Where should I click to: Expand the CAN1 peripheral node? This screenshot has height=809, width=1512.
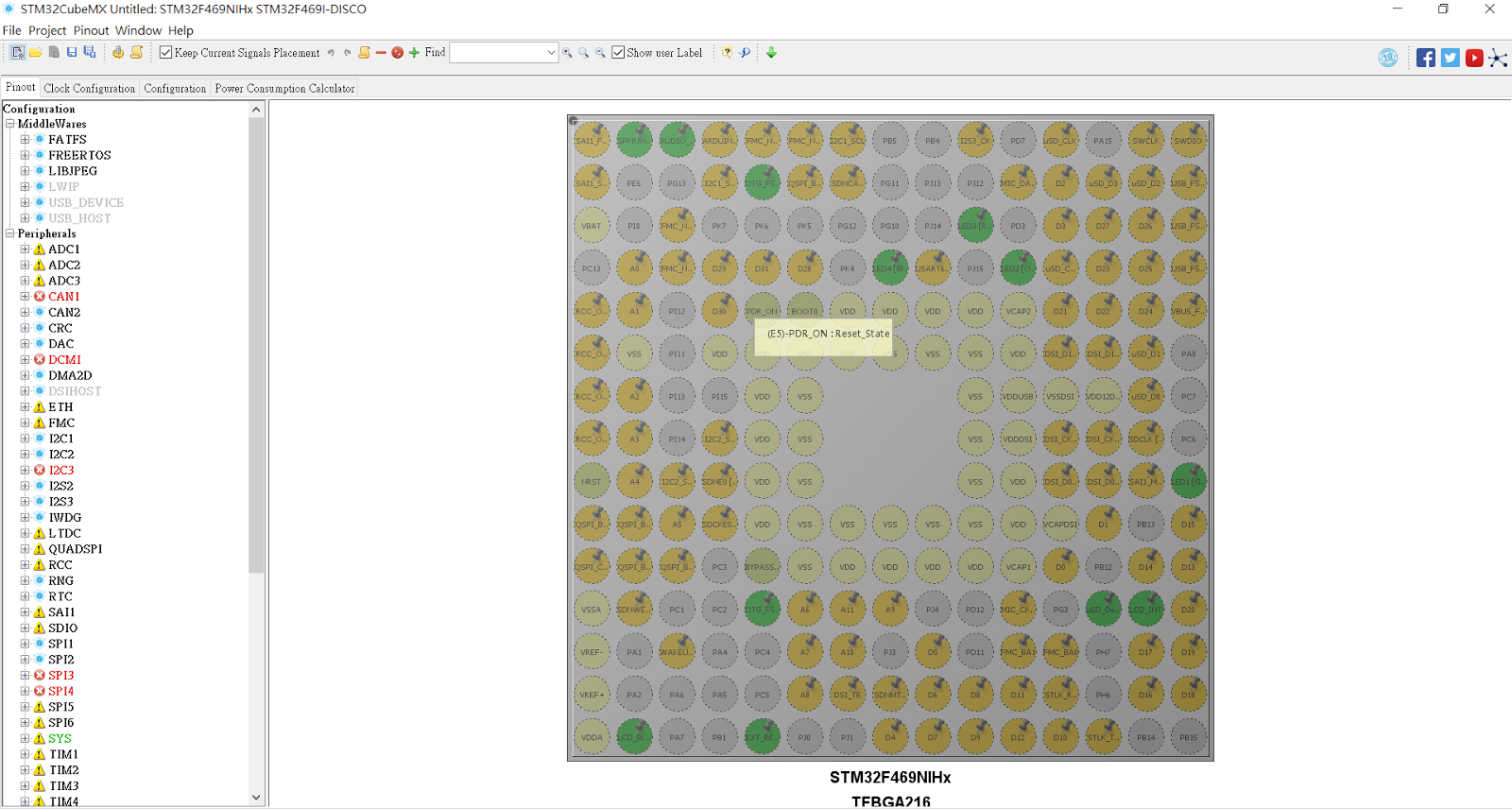(x=25, y=297)
